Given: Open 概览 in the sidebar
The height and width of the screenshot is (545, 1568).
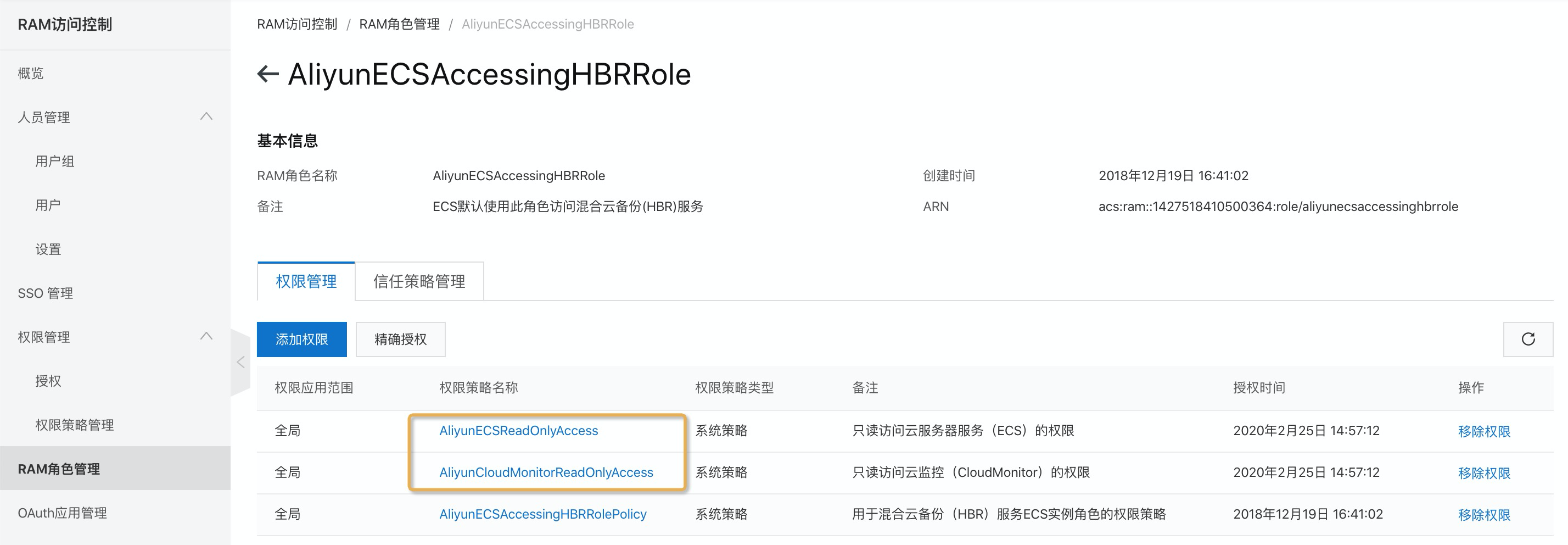Looking at the screenshot, I should [x=30, y=73].
